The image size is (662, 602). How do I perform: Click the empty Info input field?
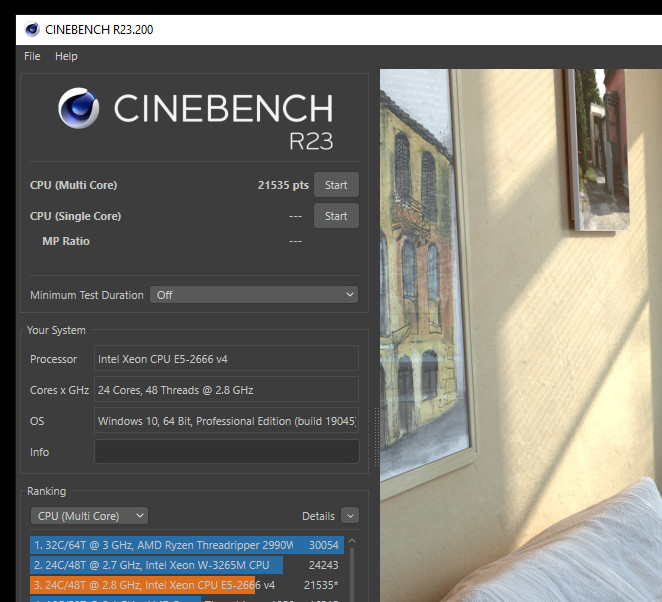point(227,452)
